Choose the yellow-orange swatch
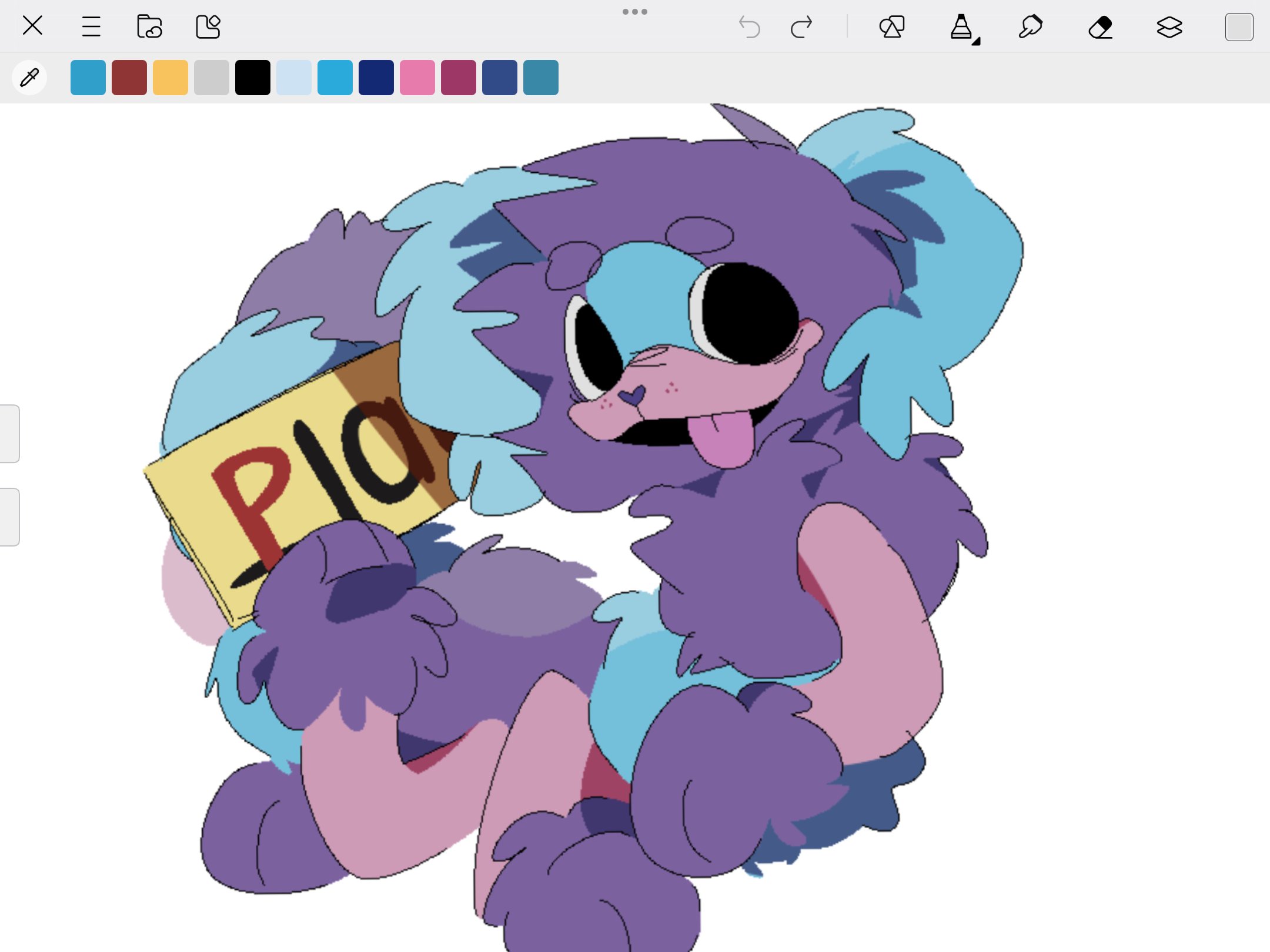 pos(171,77)
